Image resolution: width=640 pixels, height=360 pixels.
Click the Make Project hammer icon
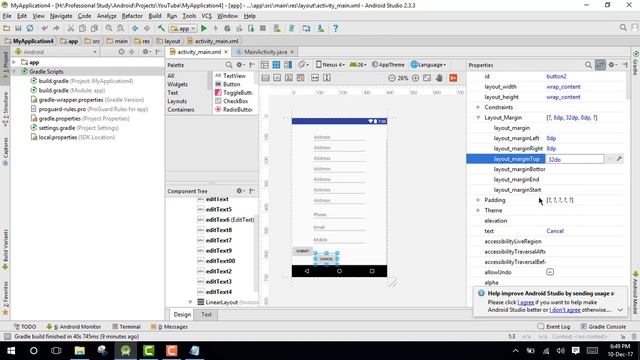pos(161,28)
